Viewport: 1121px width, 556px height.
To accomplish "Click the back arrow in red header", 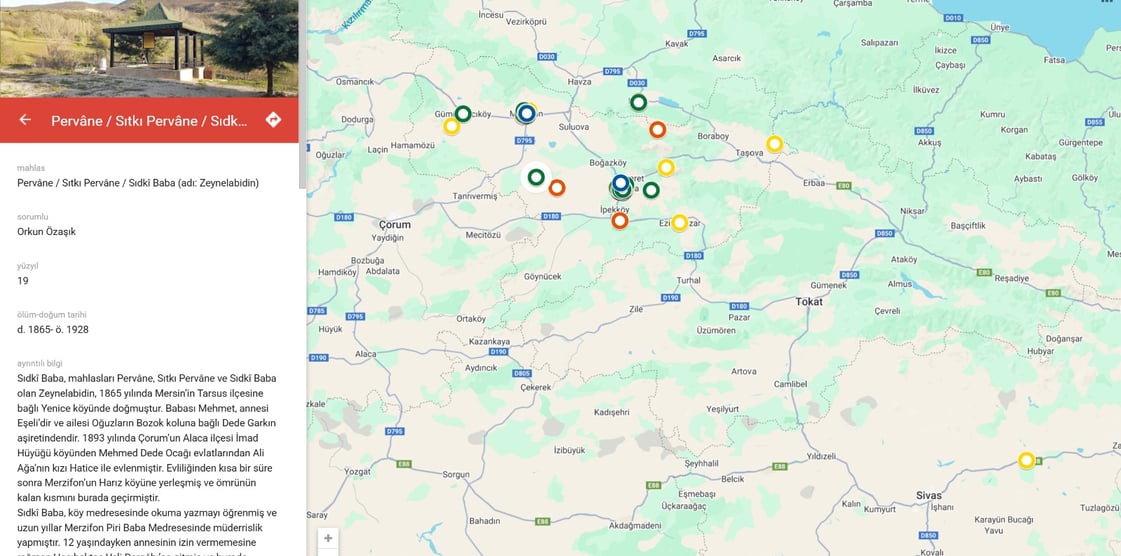I will (x=25, y=119).
